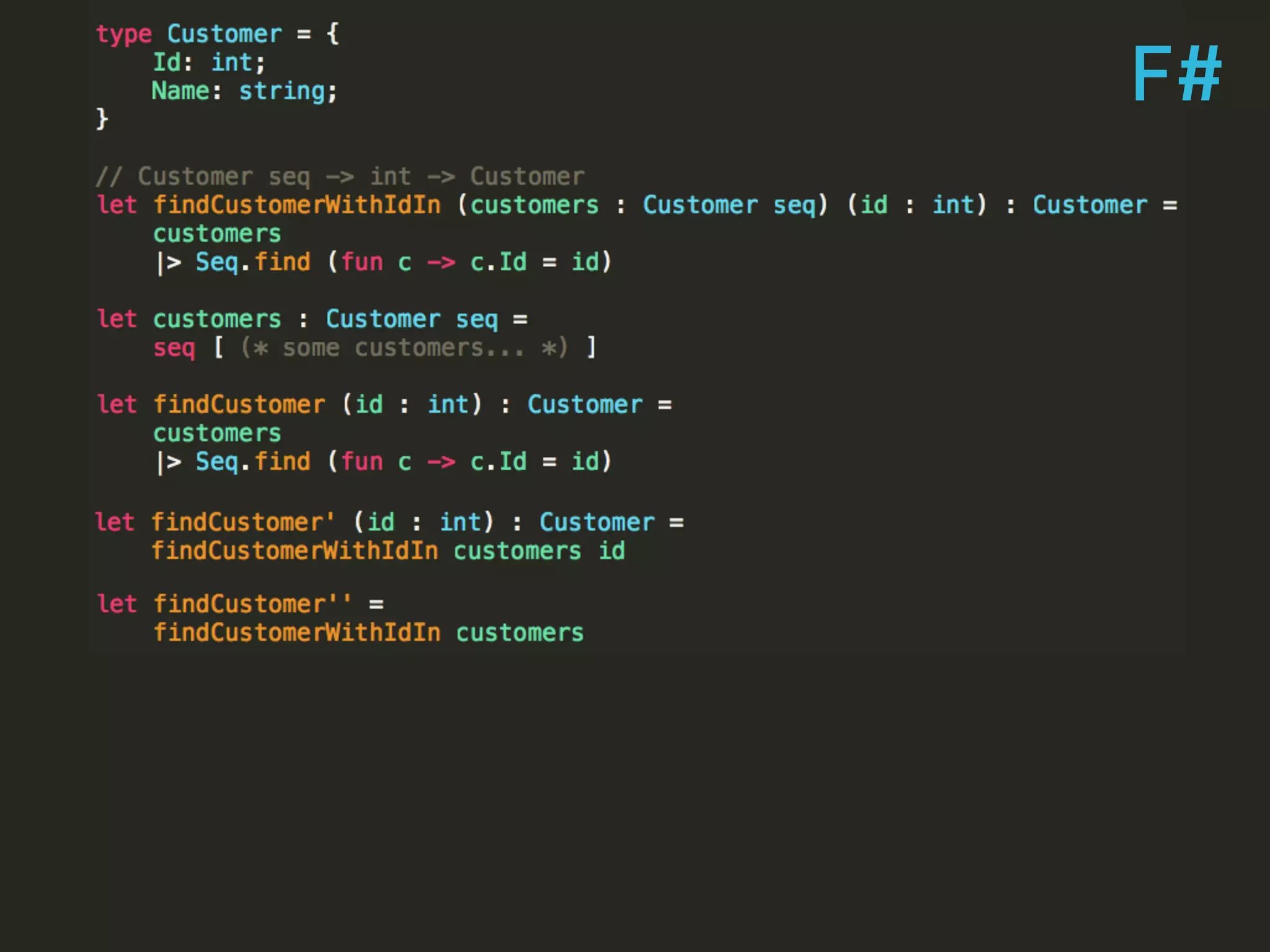Click 'let' before customers sequence declaration
Image resolution: width=1270 pixels, height=952 pixels.
pyautogui.click(x=117, y=319)
